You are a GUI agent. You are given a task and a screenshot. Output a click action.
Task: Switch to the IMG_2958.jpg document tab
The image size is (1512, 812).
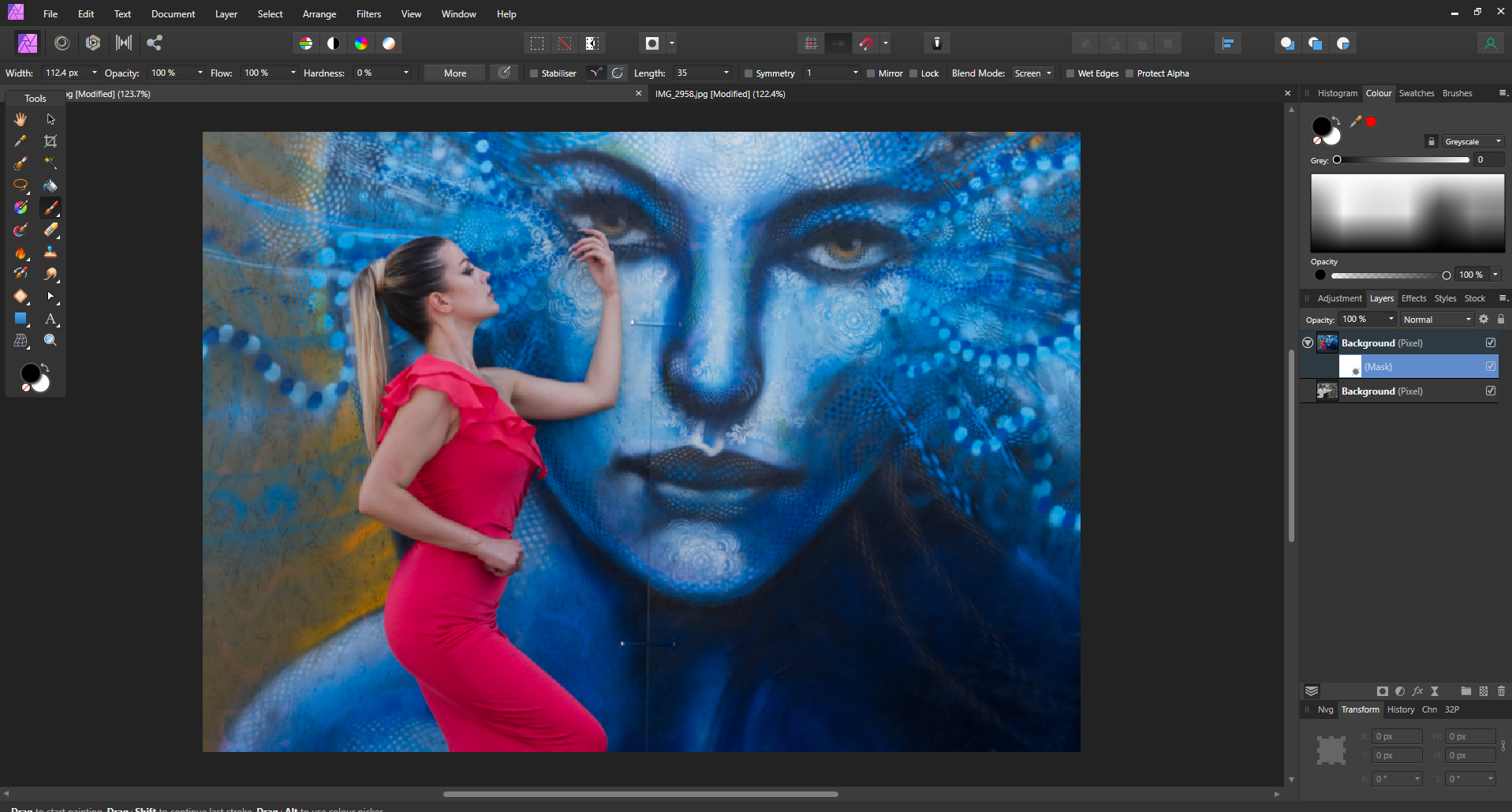[x=719, y=94]
